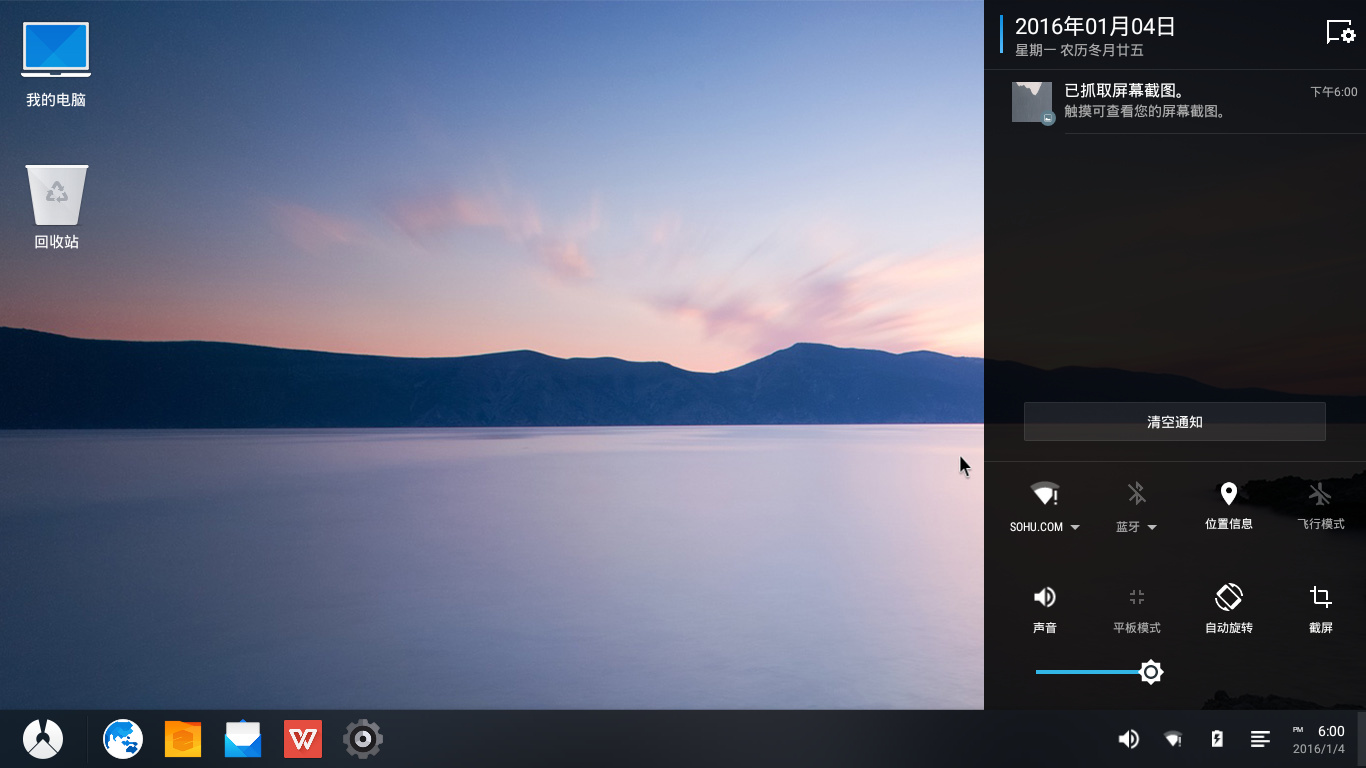
Task: Open the blue mail app icon
Action: coord(243,739)
